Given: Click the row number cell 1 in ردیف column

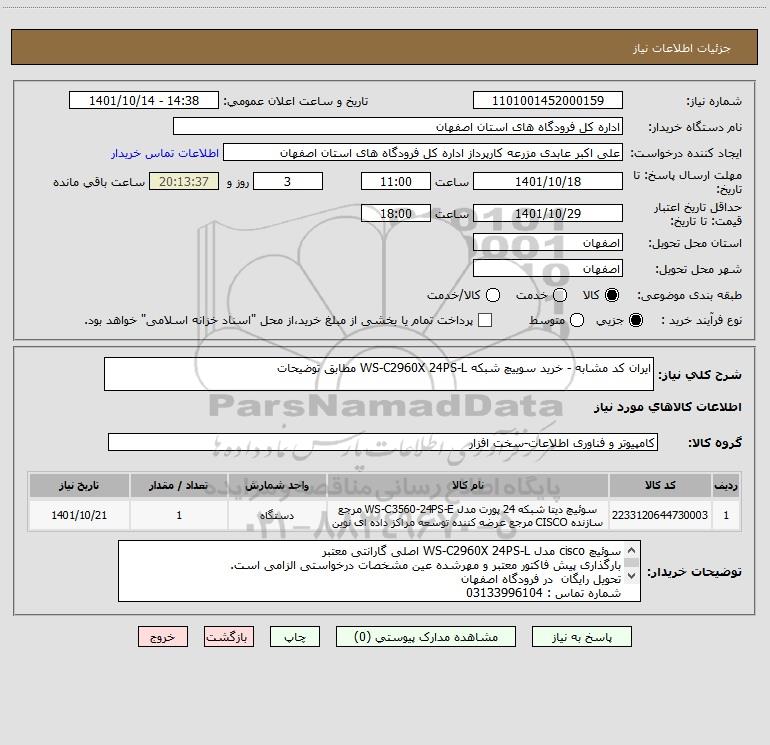Looking at the screenshot, I should [726, 515].
